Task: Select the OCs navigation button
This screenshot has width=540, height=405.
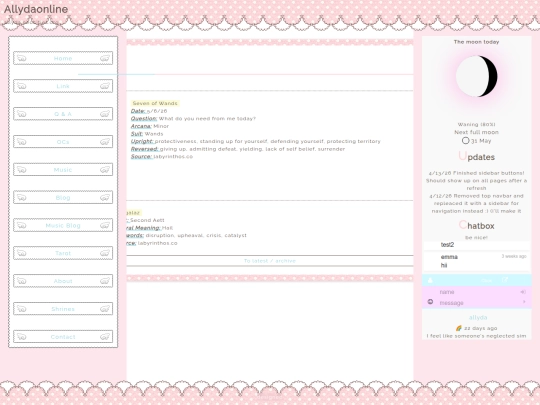Action: pyautogui.click(x=63, y=142)
